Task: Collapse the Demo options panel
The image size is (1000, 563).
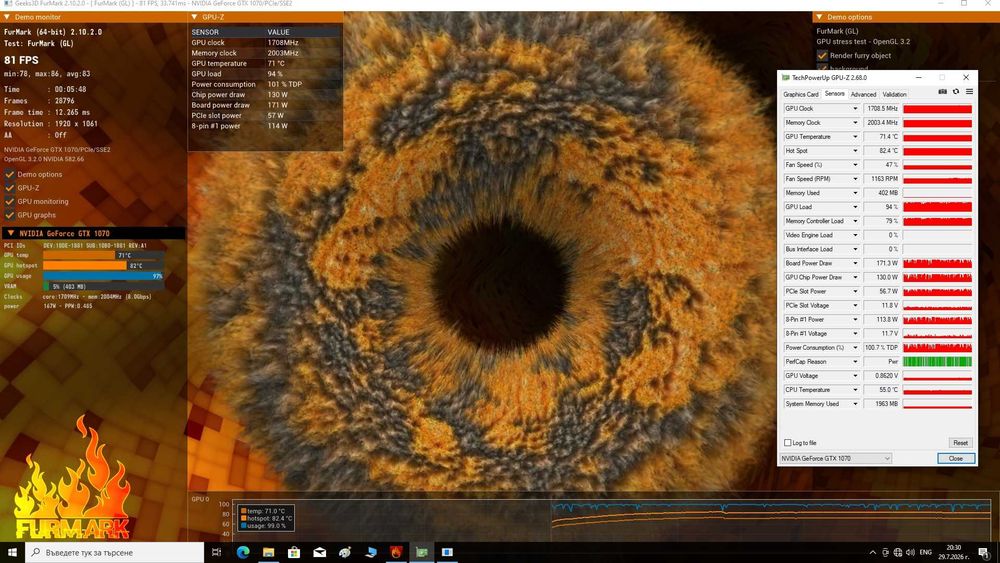Action: [819, 17]
